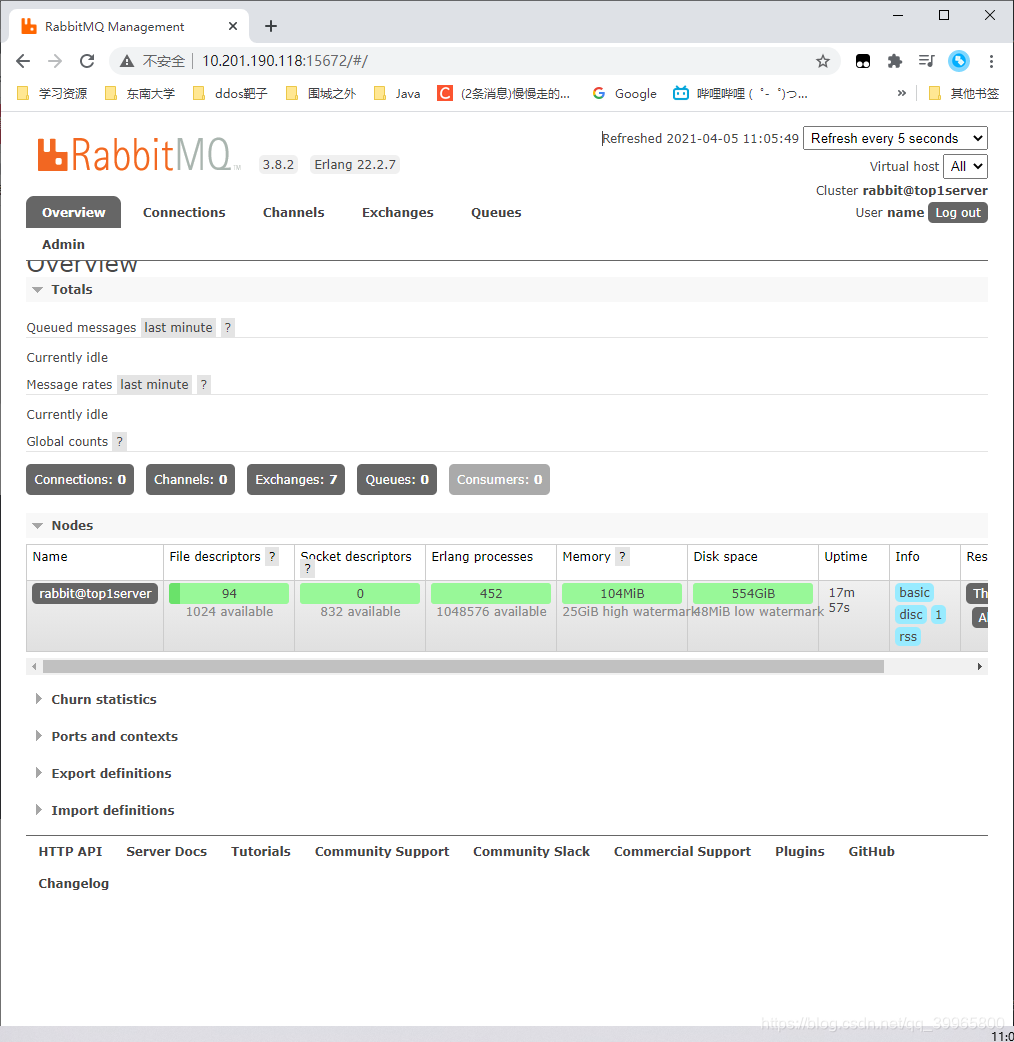The width and height of the screenshot is (1014, 1042).
Task: Change Message rates 'last minute' range
Action: [x=154, y=385]
